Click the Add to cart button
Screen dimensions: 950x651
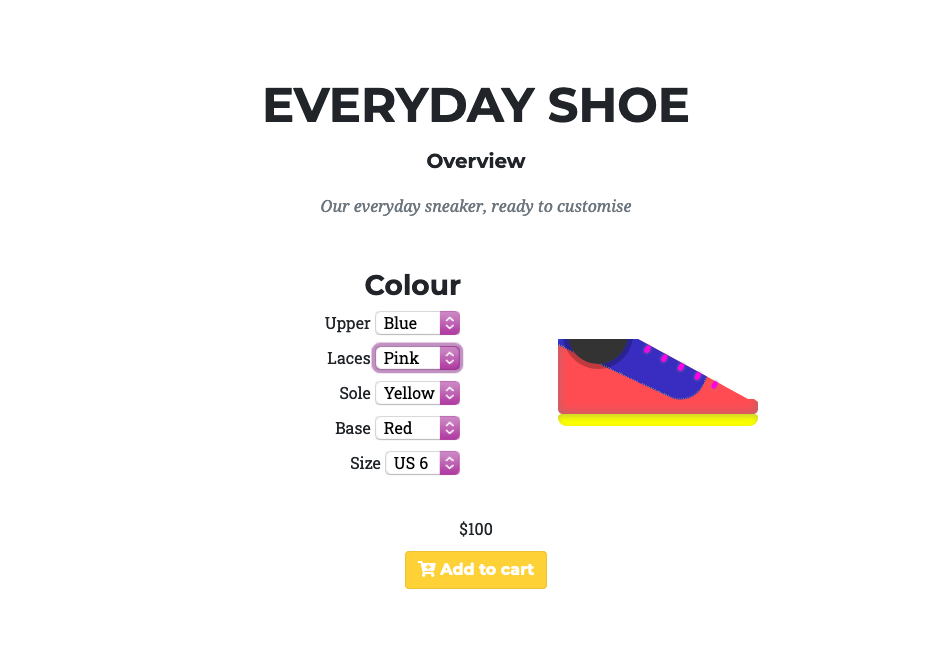point(476,570)
